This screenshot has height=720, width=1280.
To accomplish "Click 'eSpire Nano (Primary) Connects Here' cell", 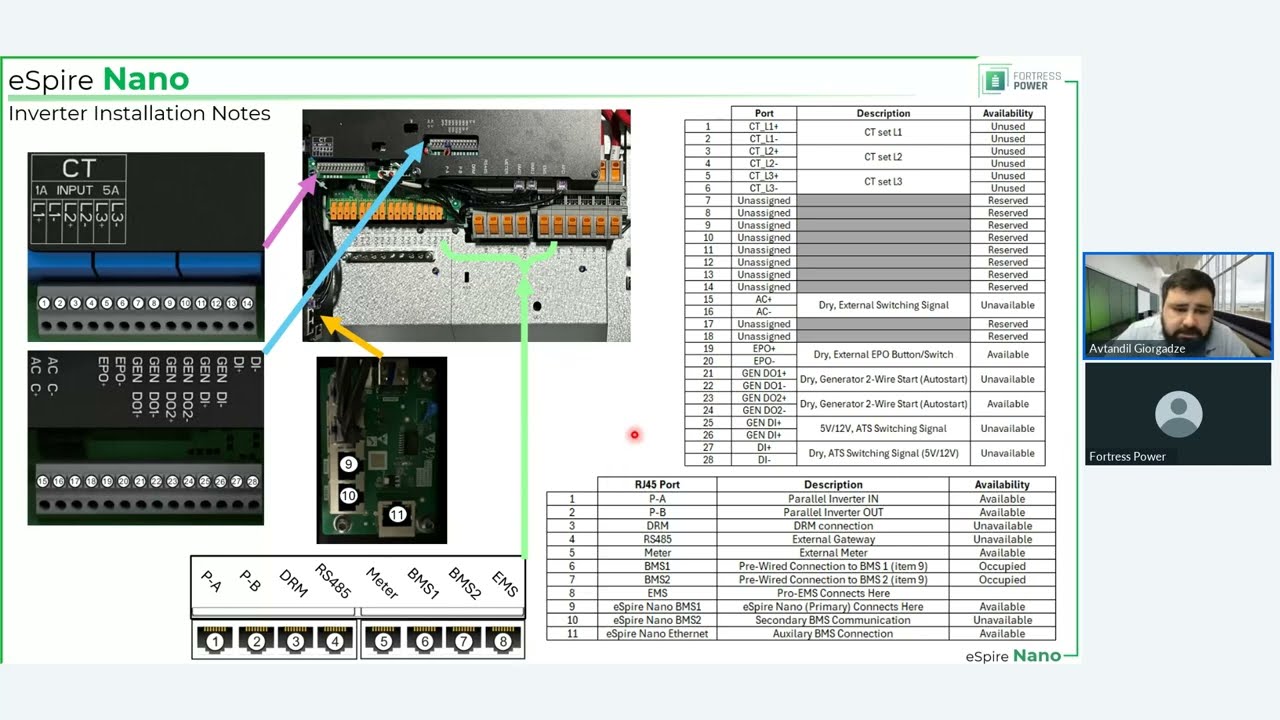I will [x=833, y=606].
